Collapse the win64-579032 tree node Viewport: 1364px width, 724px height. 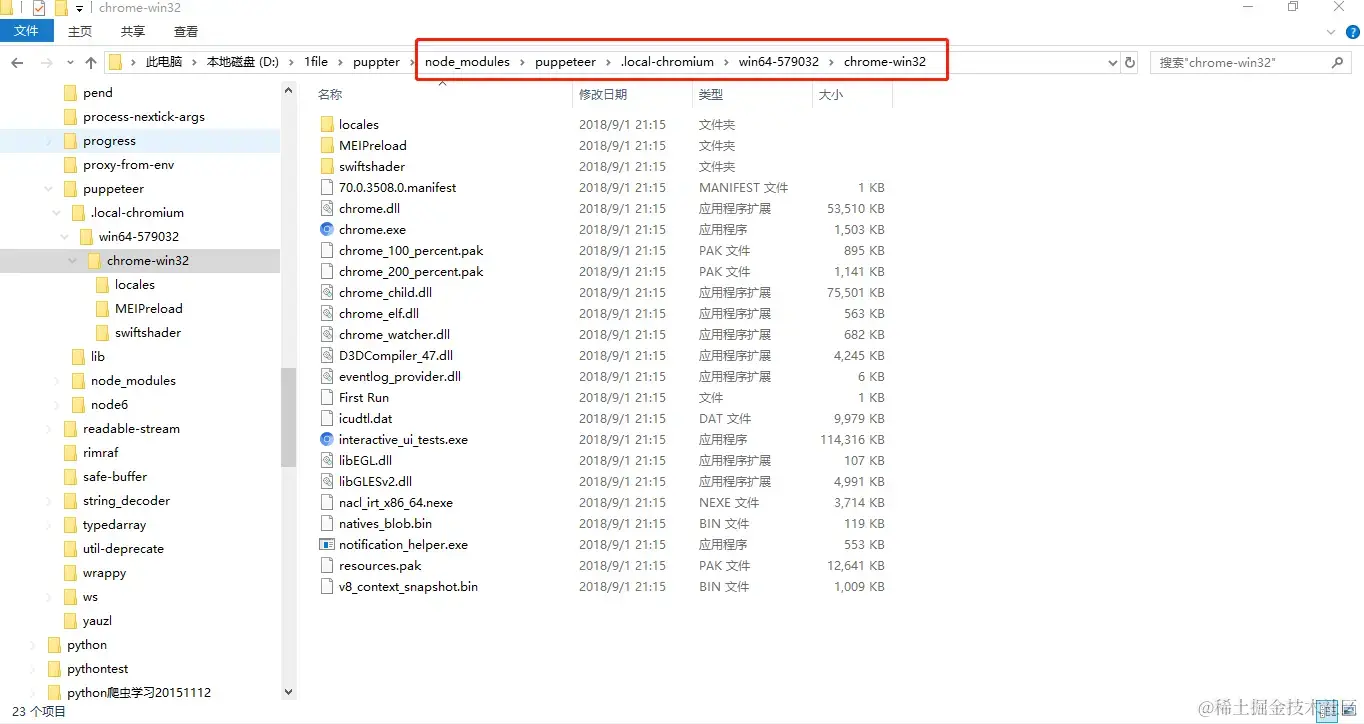click(64, 237)
